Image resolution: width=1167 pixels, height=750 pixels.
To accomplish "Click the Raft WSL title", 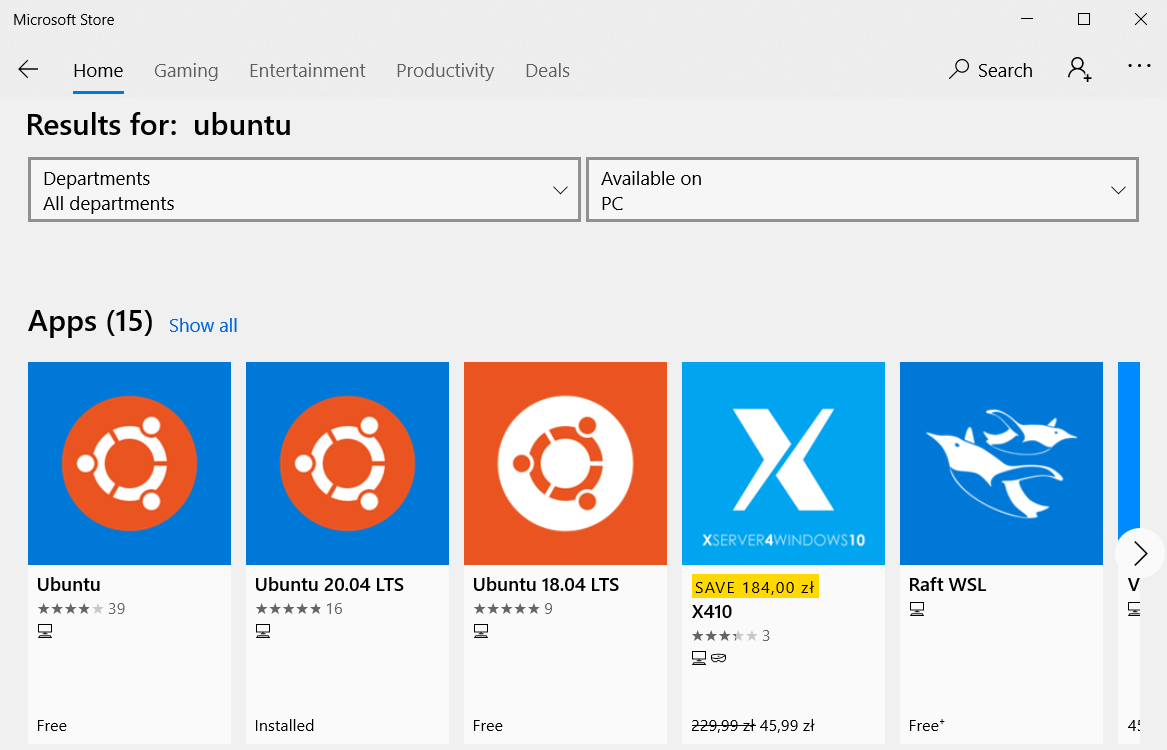I will (x=947, y=585).
